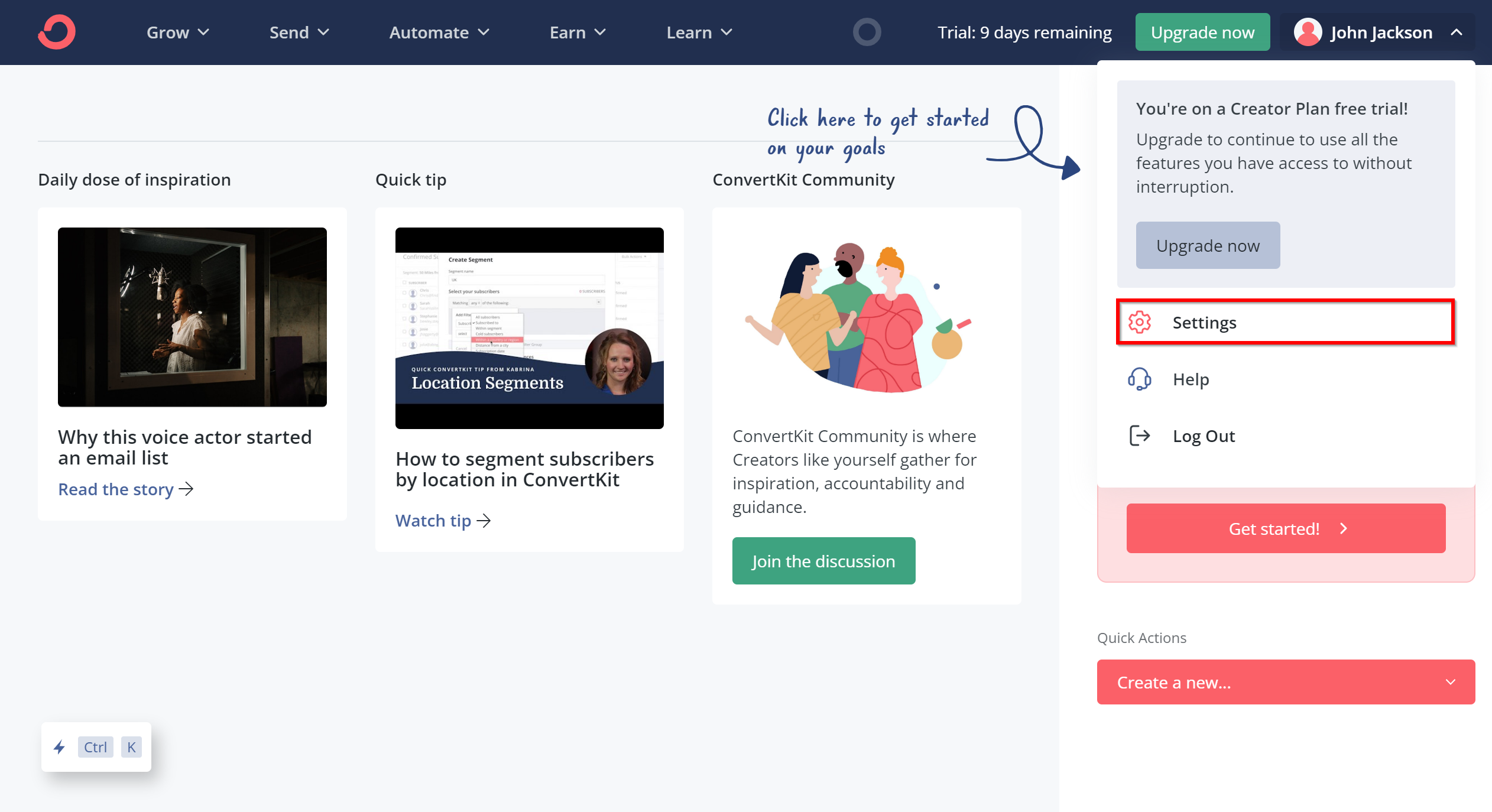
Task: Click the Help headset icon
Action: [1138, 378]
